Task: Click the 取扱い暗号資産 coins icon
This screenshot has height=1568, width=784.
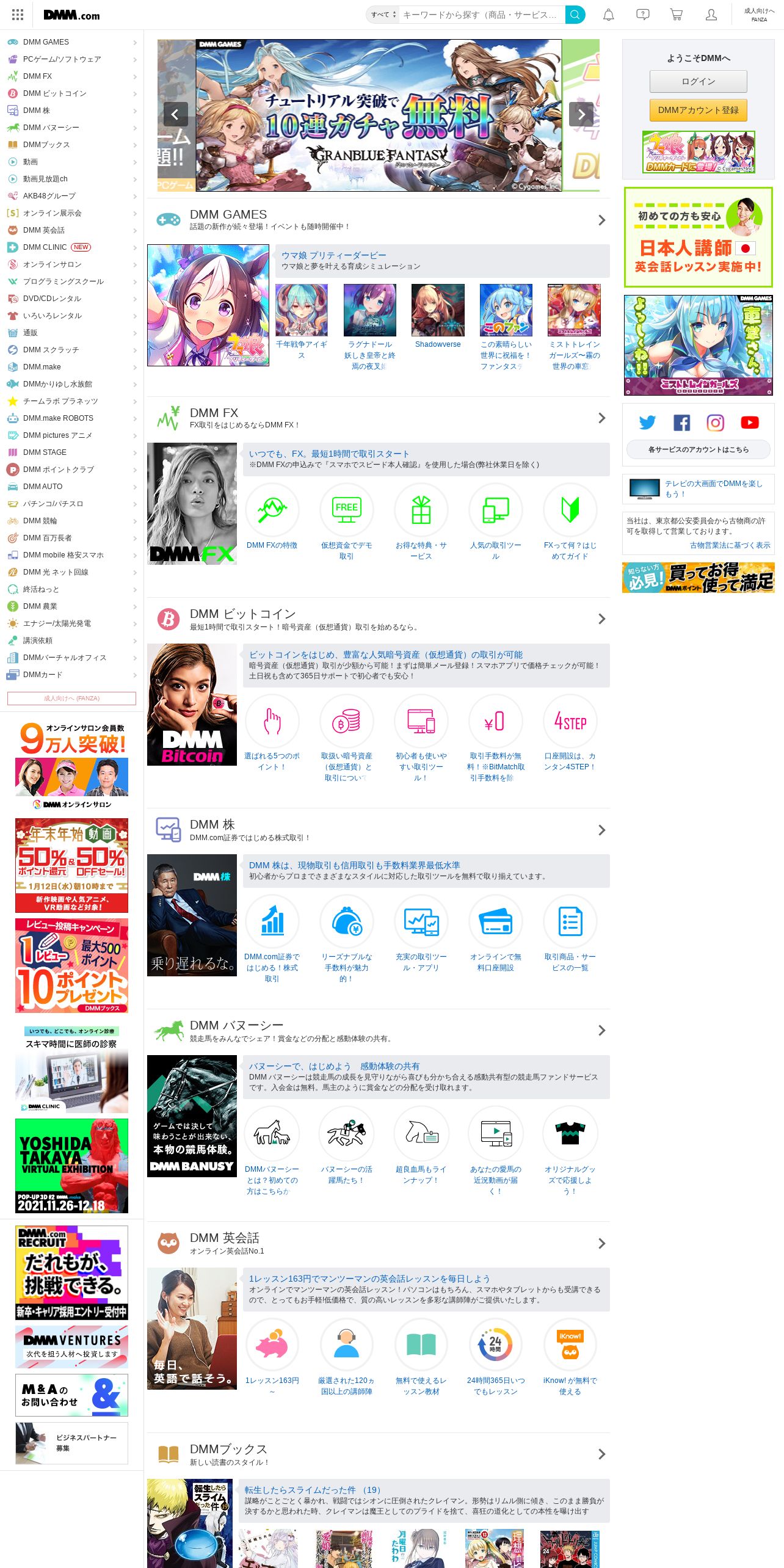Action: coord(347,721)
